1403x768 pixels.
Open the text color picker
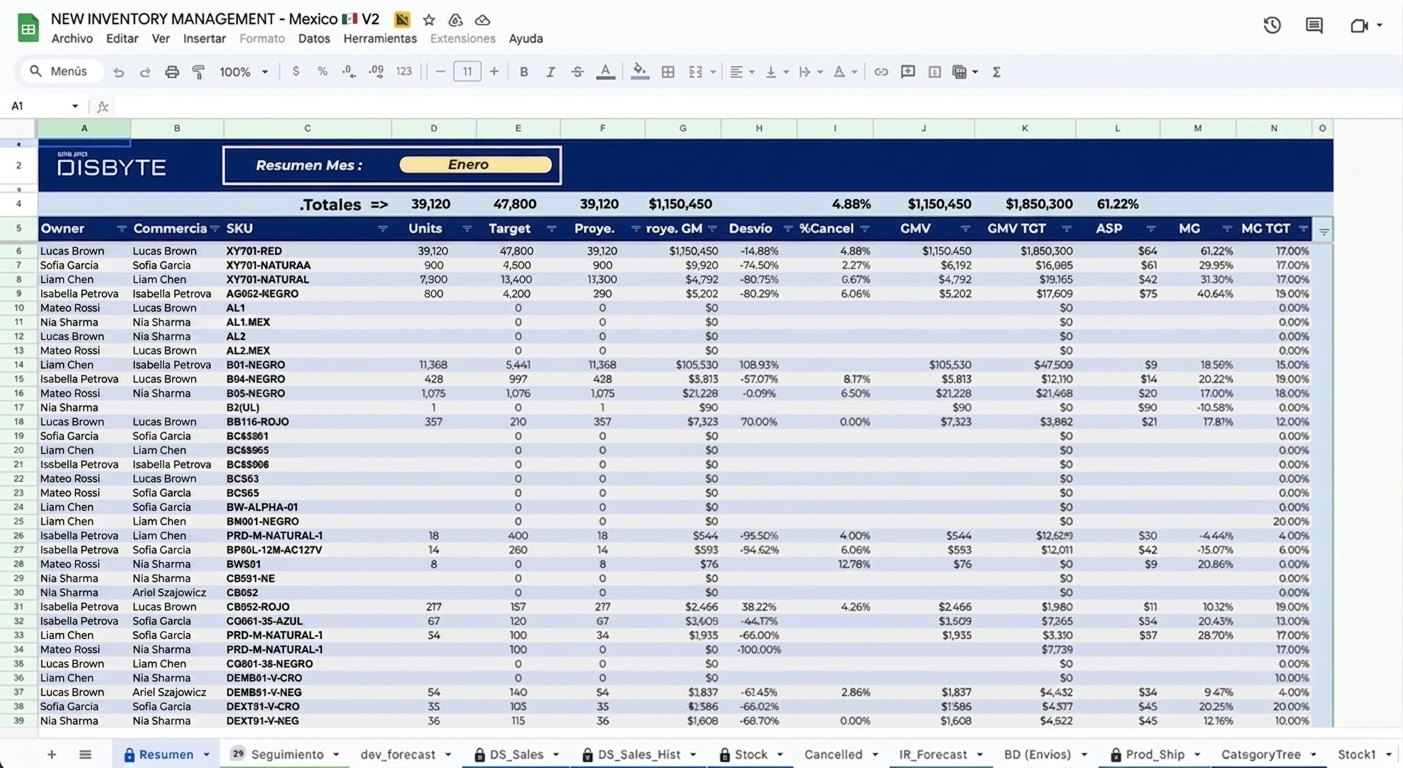click(x=605, y=72)
